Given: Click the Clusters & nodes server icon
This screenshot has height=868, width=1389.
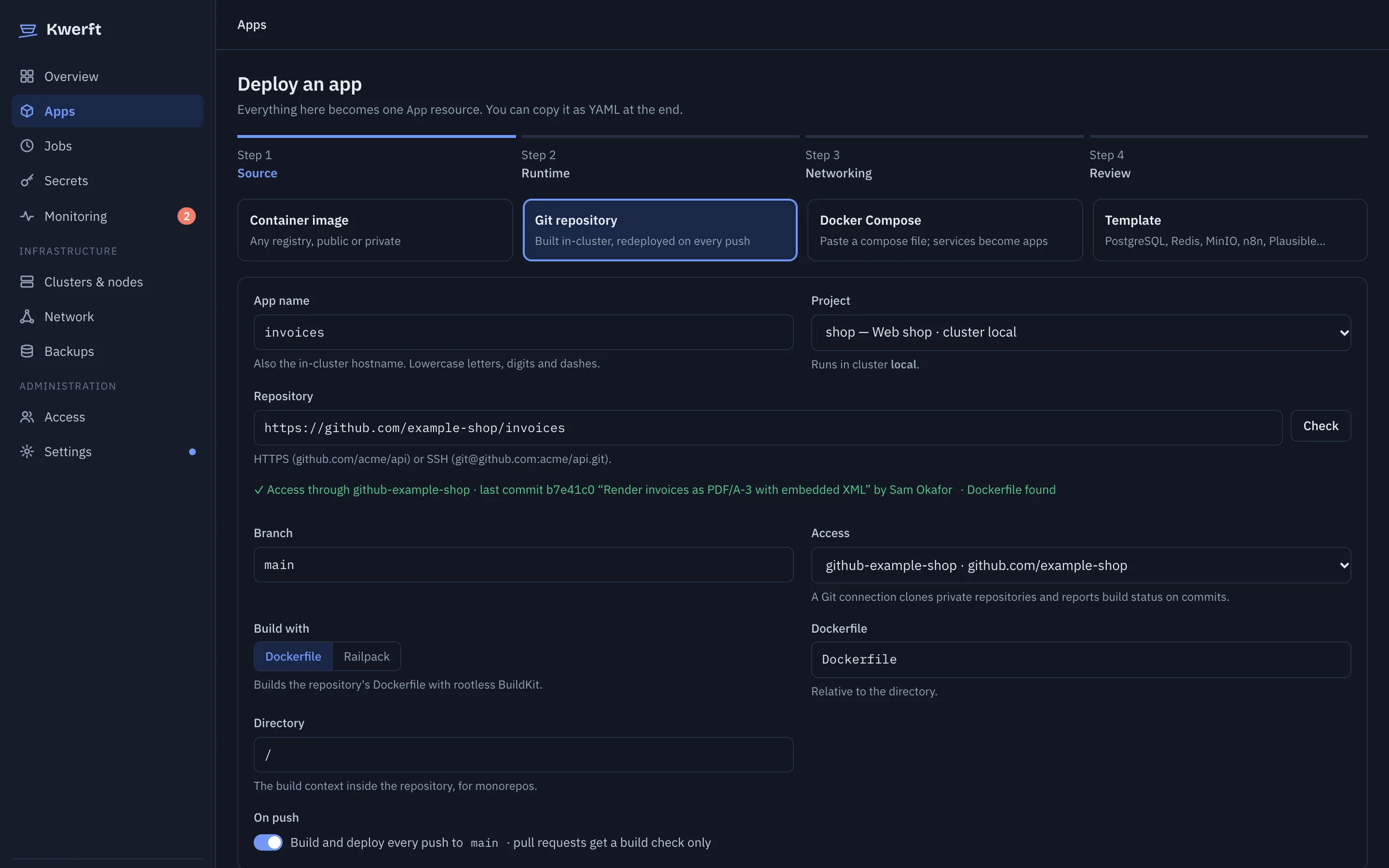Looking at the screenshot, I should tap(27, 282).
